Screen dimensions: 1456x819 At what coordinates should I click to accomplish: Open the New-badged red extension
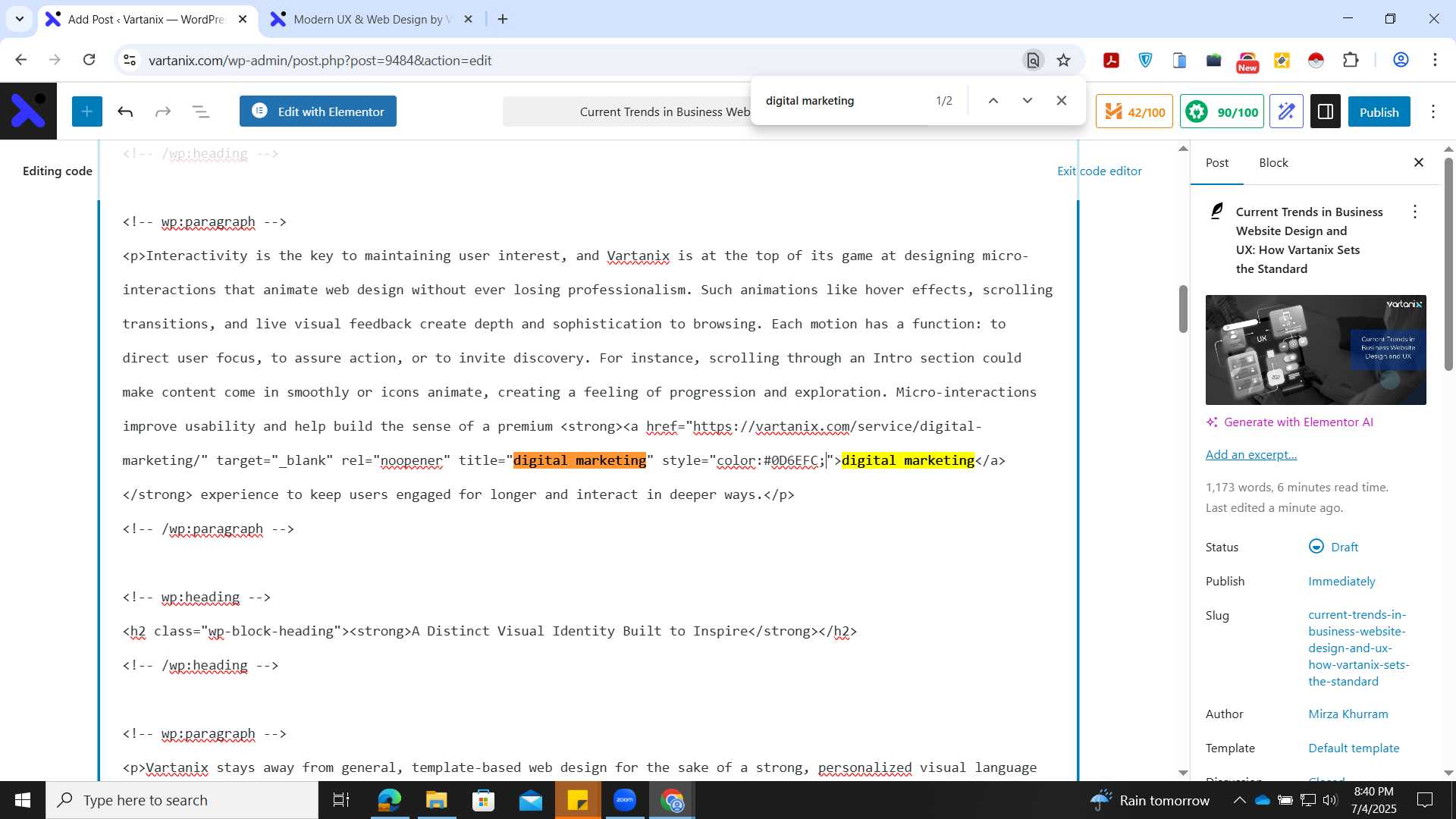point(1247,61)
